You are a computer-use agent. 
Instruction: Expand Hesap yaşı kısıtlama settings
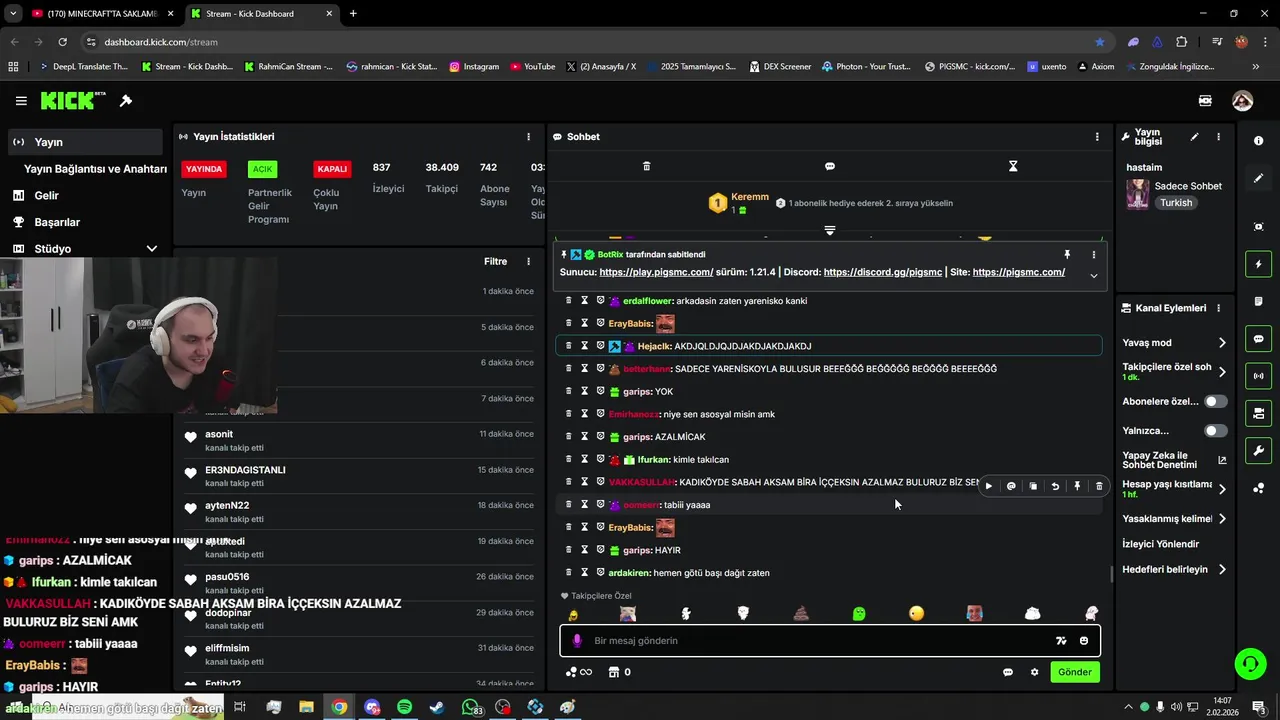[x=1222, y=489]
